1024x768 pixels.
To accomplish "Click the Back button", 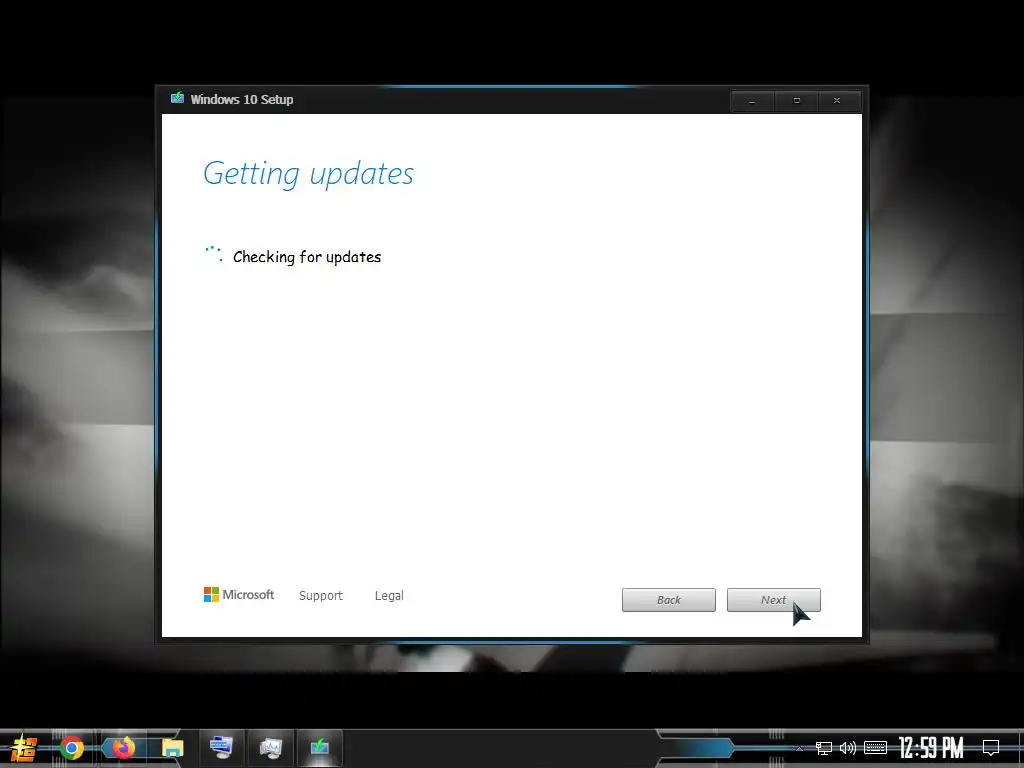I will click(668, 600).
